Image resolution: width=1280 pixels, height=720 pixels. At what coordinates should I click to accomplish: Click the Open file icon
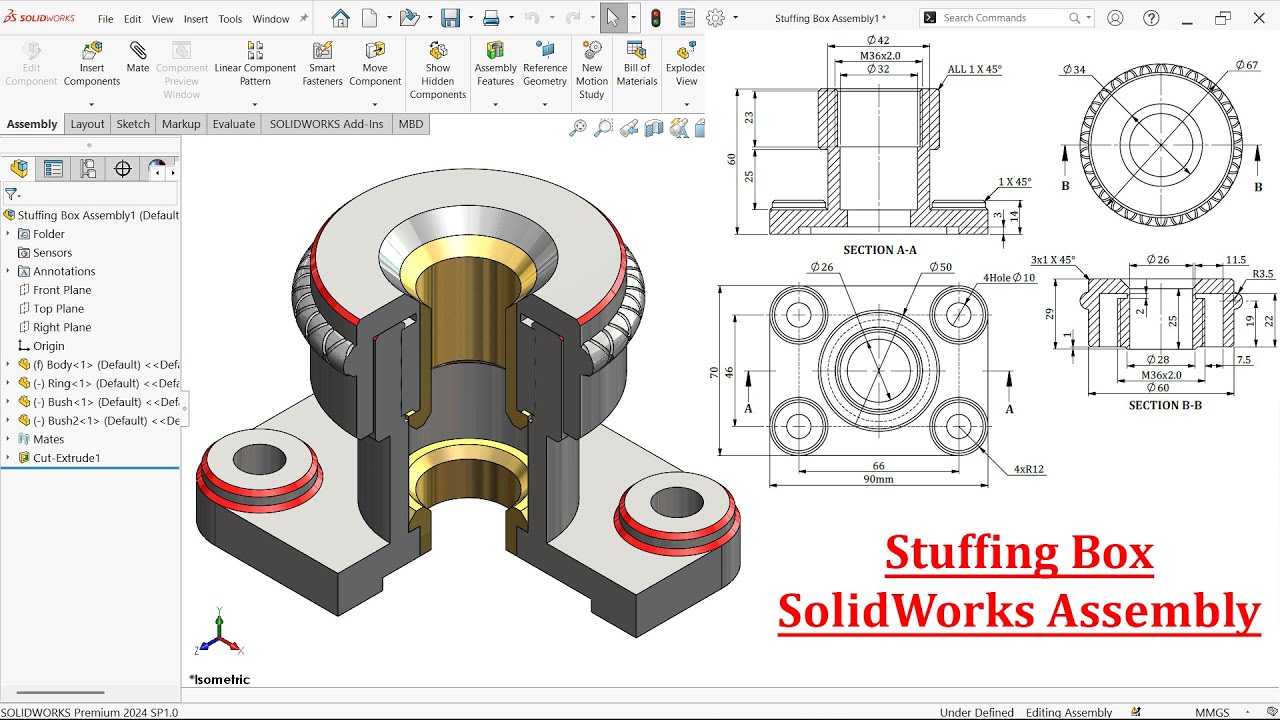pyautogui.click(x=408, y=18)
